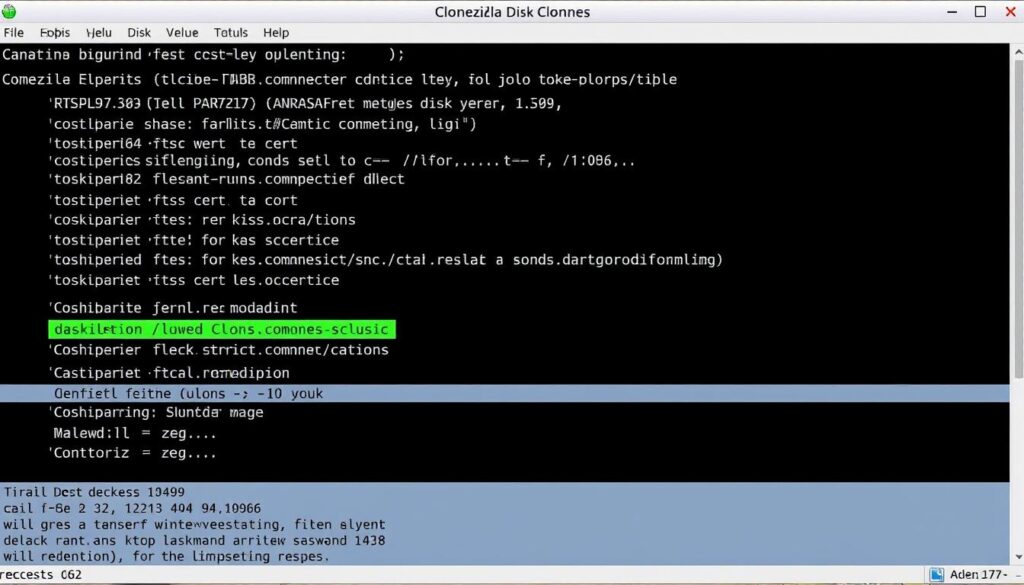Select green highlighted 'daskiletion /lowed Clons' line
Viewport: 1024px width, 585px height.
click(222, 329)
